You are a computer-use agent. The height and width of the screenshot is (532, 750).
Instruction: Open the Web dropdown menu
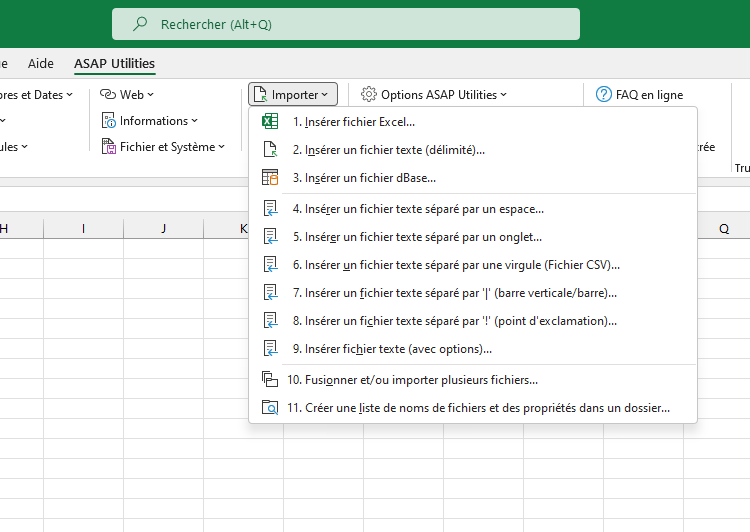point(127,94)
